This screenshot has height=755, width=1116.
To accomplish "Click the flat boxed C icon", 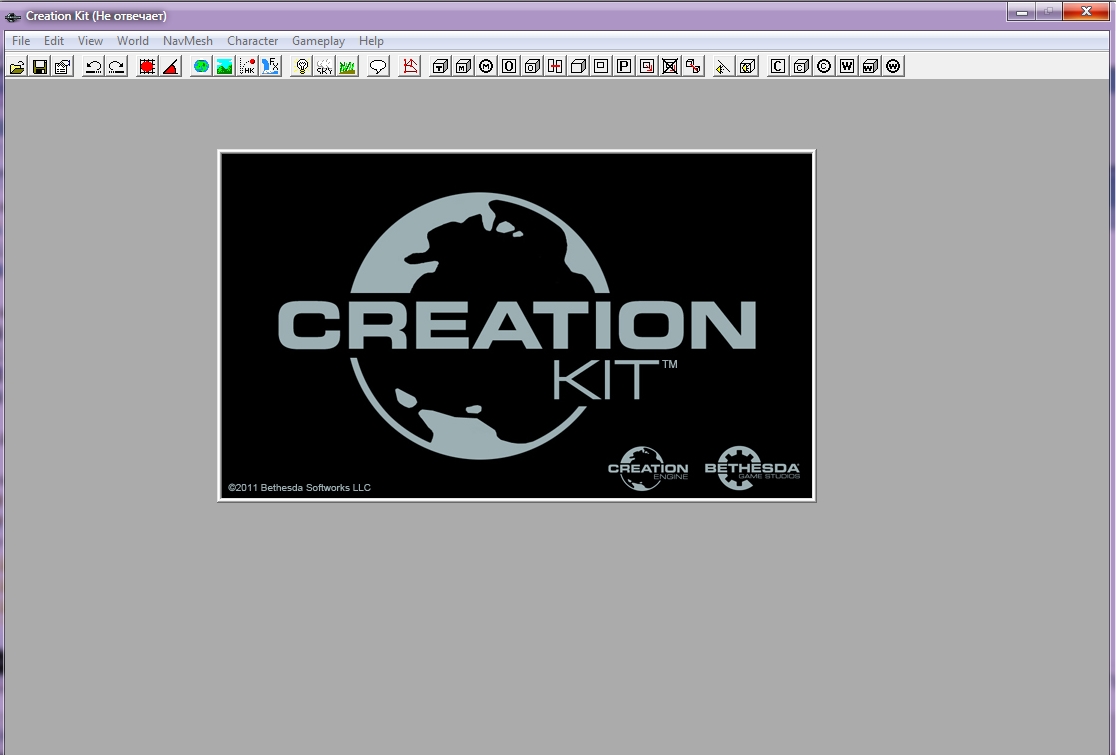I will [778, 67].
